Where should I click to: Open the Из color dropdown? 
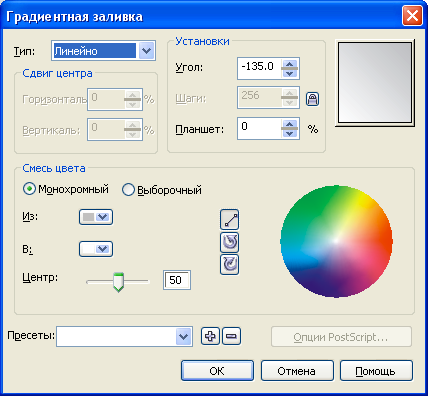(96, 217)
